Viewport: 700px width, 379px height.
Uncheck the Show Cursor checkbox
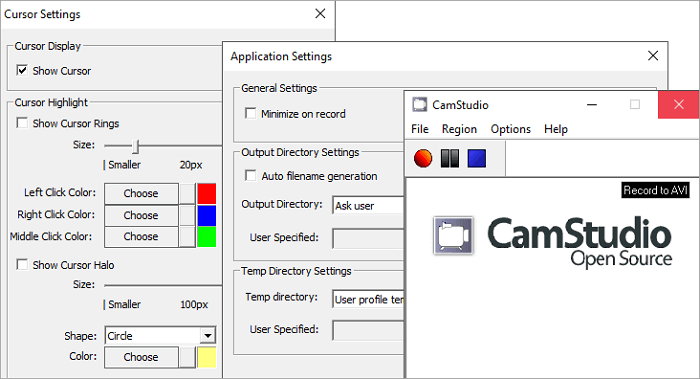pyautogui.click(x=22, y=71)
